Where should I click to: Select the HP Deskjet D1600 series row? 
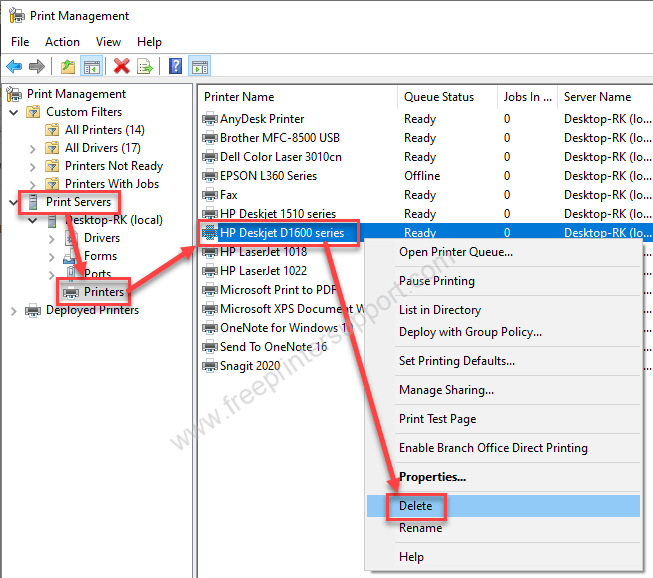click(x=425, y=233)
